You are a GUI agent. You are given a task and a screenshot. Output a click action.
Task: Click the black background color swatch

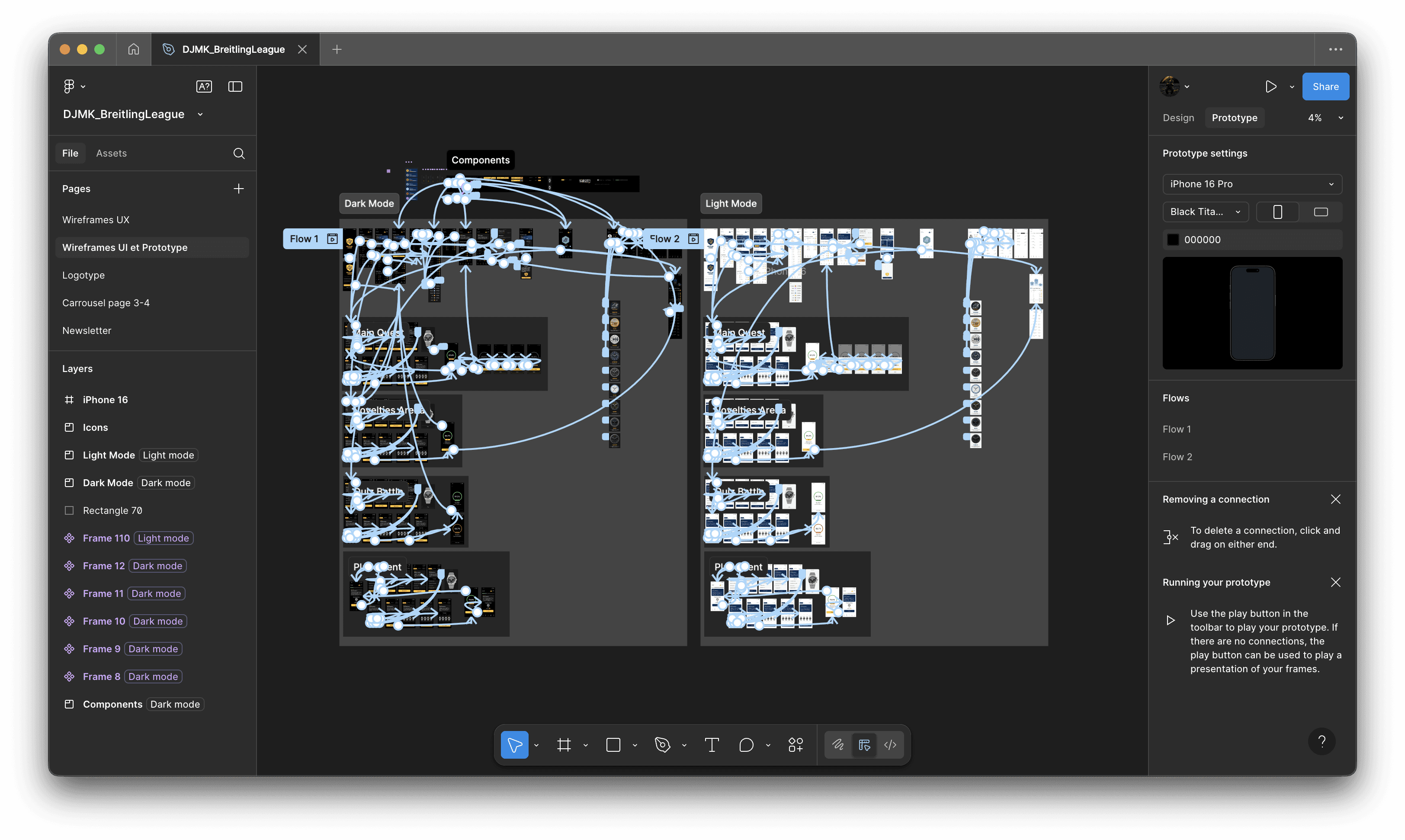[1173, 240]
